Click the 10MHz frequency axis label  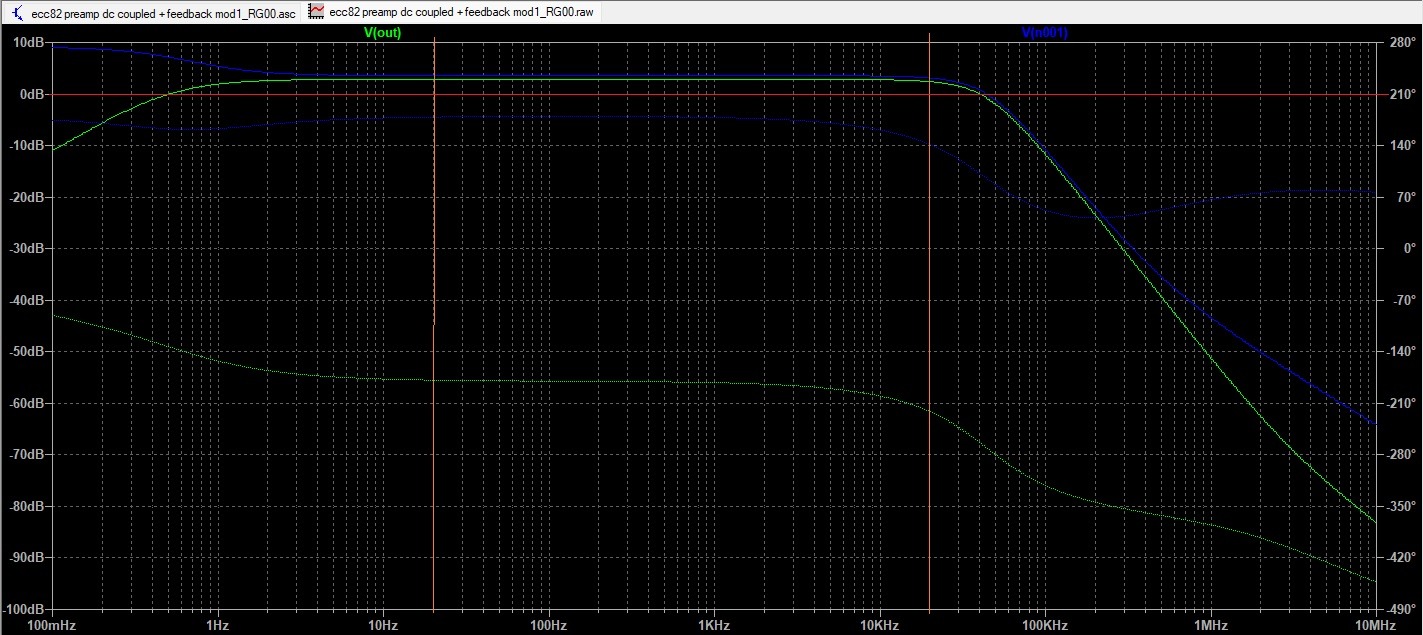click(x=1376, y=624)
